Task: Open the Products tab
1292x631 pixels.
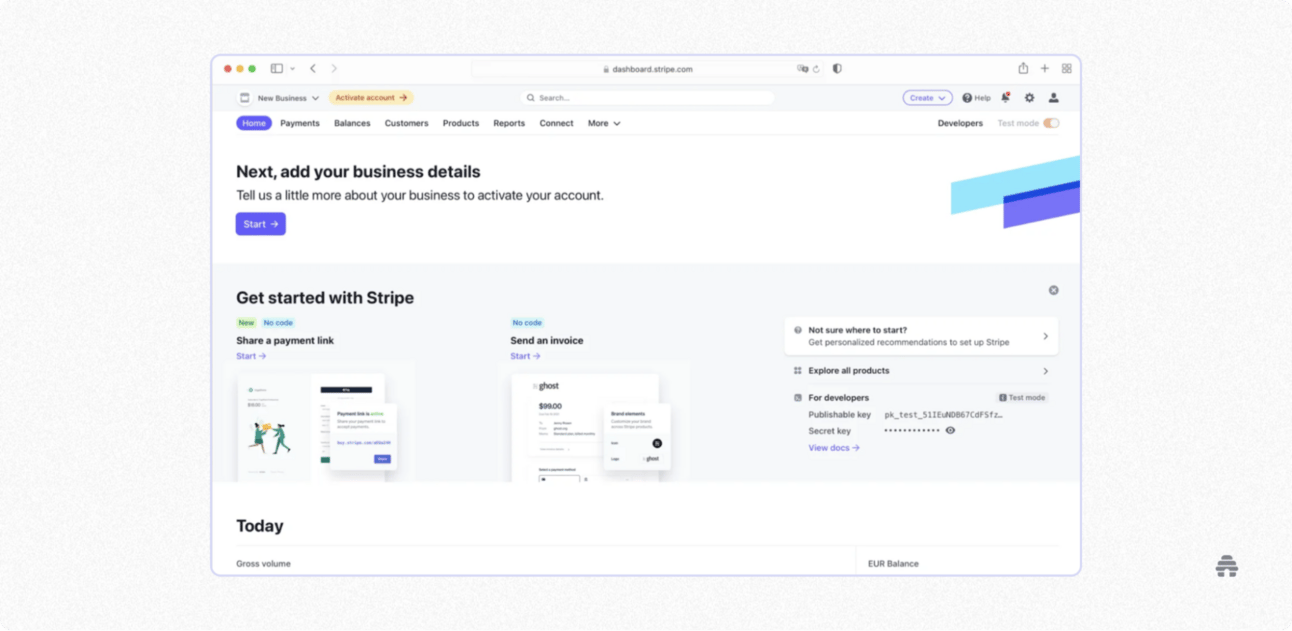Action: pyautogui.click(x=461, y=123)
